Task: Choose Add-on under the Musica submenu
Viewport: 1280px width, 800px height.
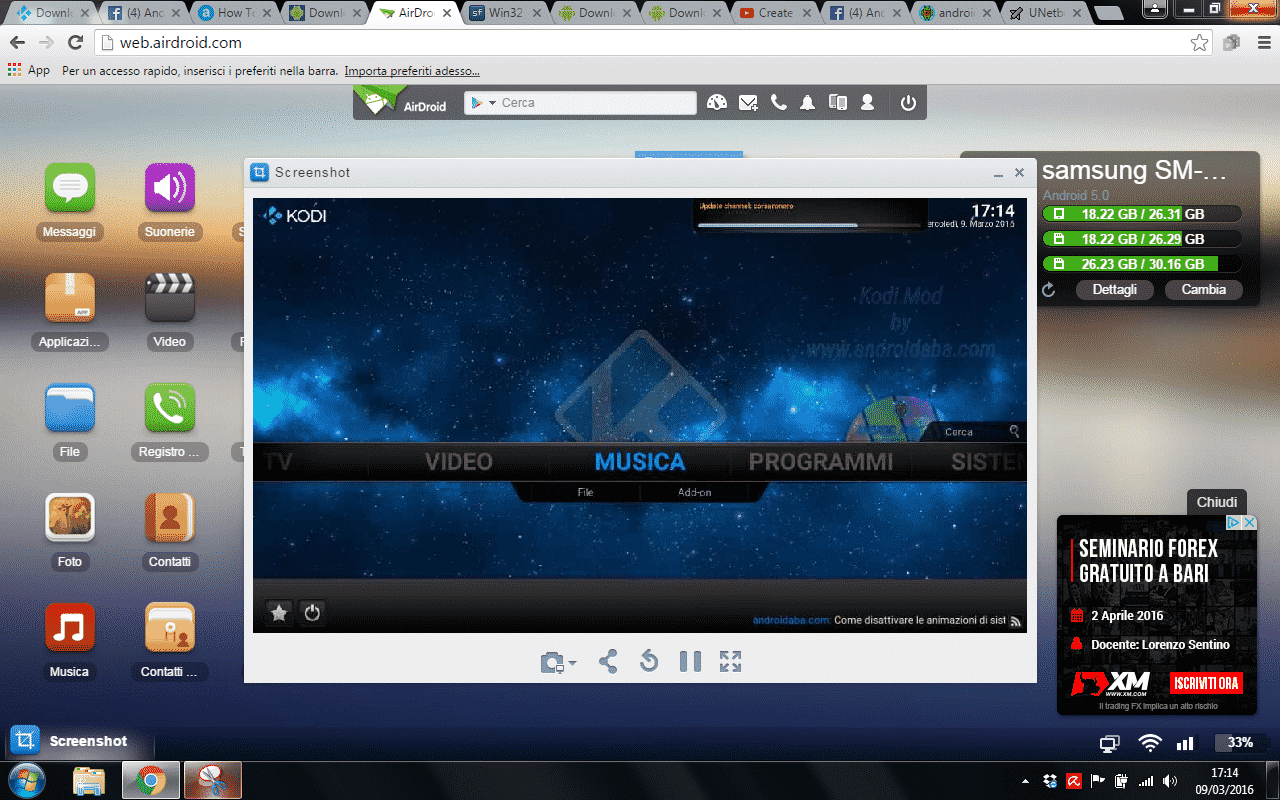Action: tap(695, 492)
